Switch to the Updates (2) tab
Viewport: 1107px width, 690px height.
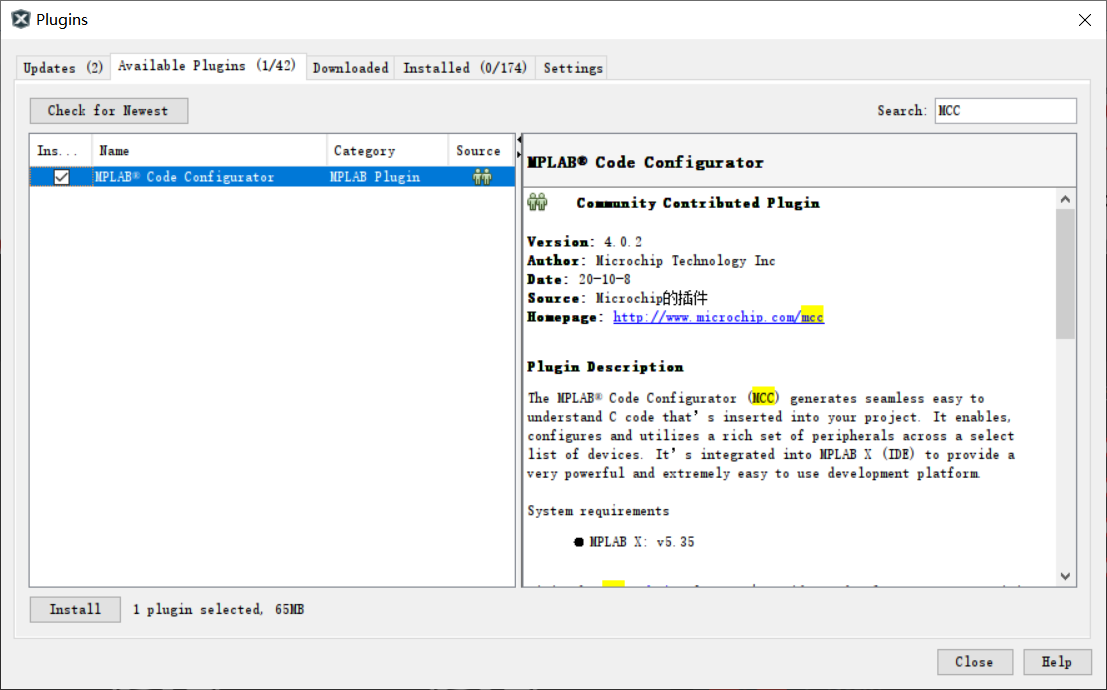63,68
